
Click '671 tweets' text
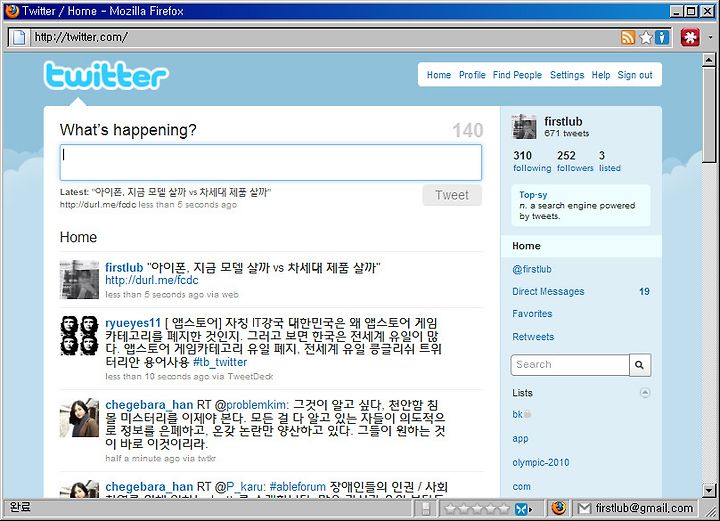pos(567,134)
